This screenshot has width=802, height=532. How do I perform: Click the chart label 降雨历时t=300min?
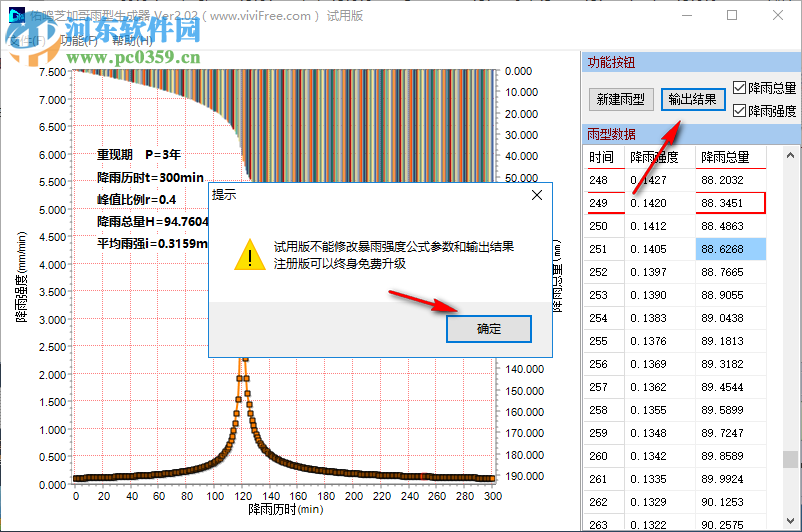[150, 178]
